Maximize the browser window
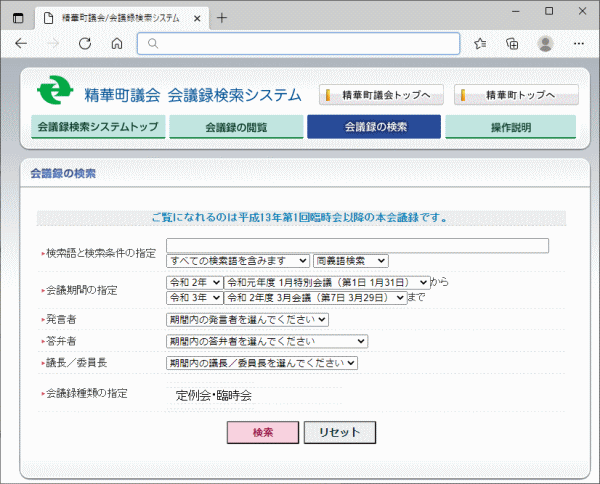 (x=549, y=11)
